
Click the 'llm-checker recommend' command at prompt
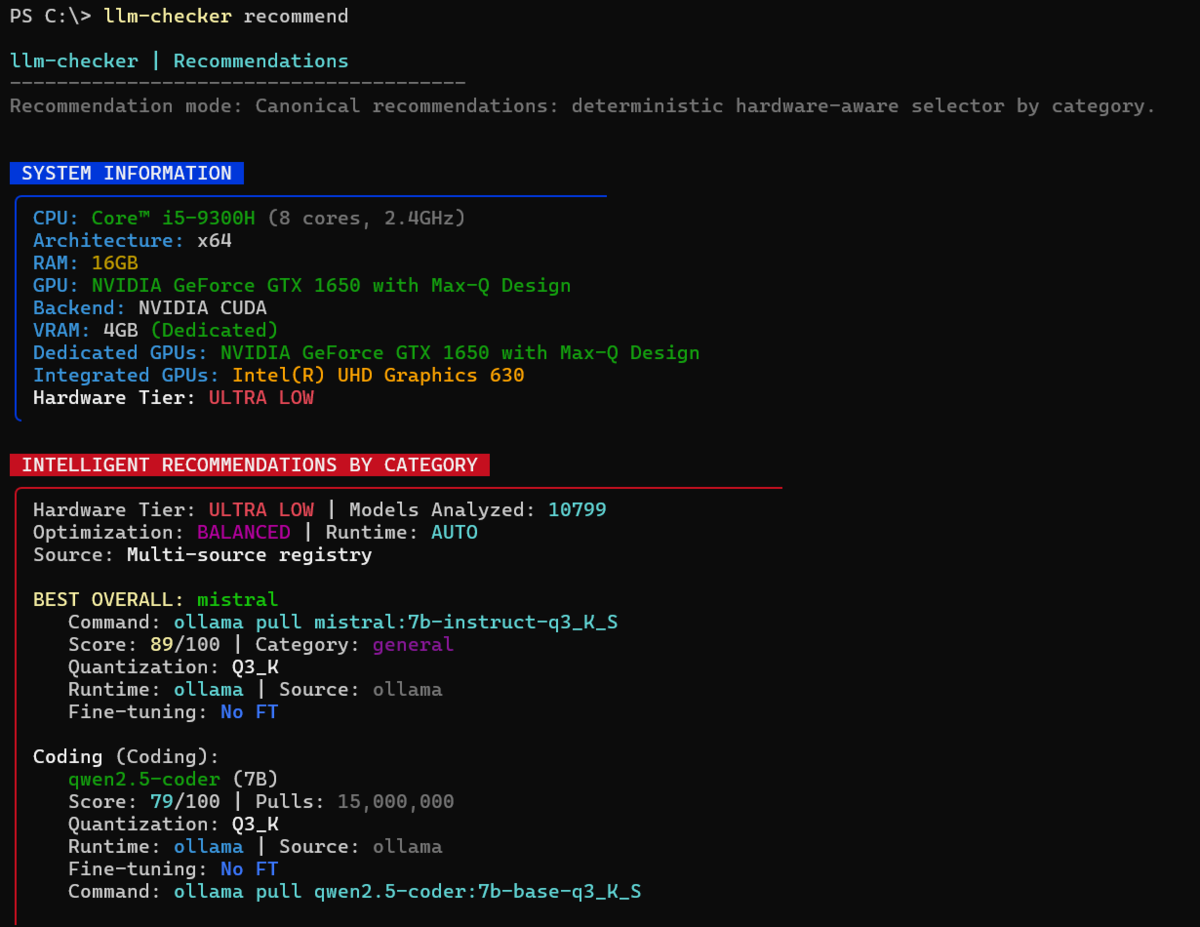click(226, 16)
